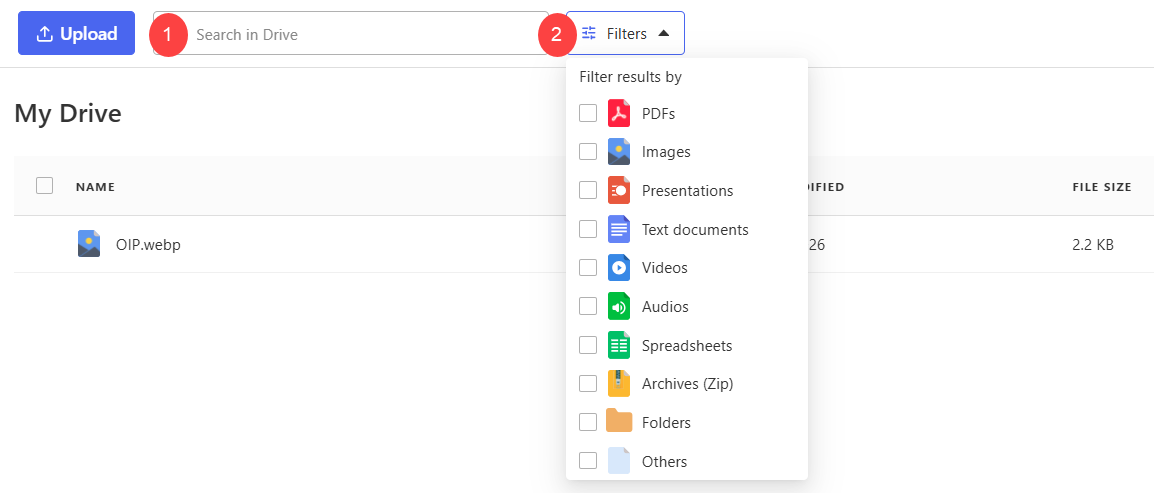Check the Others filter checkbox
The width and height of the screenshot is (1154, 493).
(587, 461)
